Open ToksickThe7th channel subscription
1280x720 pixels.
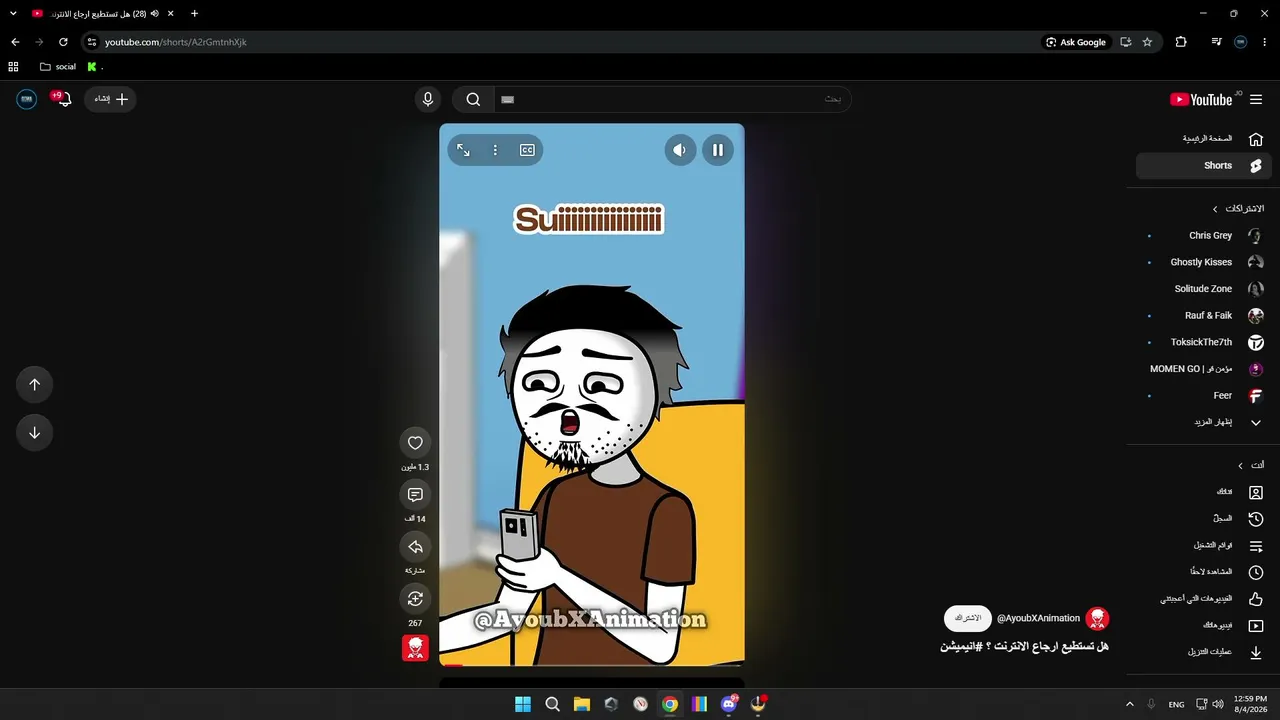tap(1204, 342)
